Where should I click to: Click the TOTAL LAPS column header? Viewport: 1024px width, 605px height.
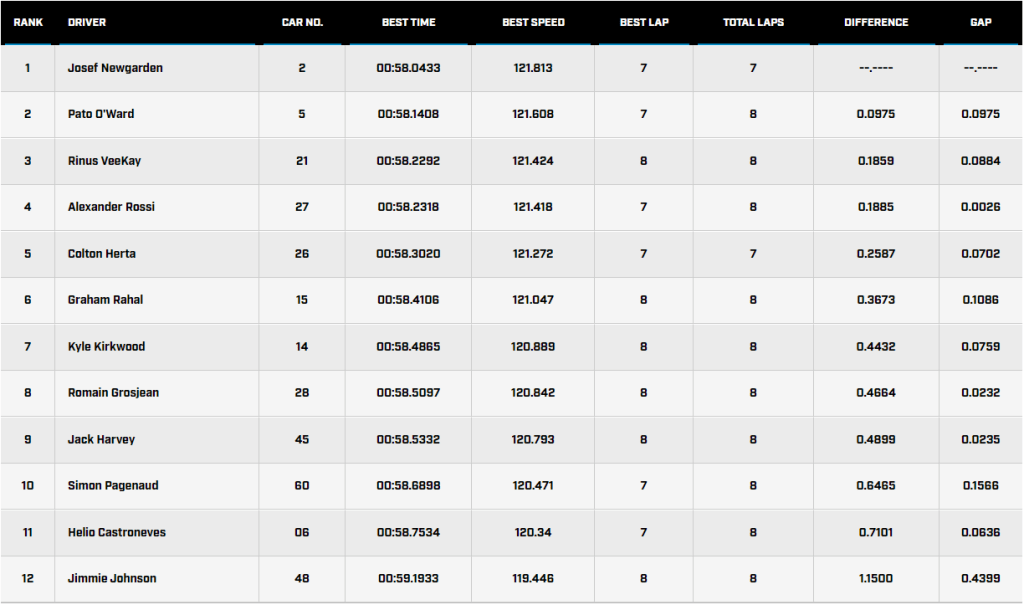pyautogui.click(x=753, y=22)
